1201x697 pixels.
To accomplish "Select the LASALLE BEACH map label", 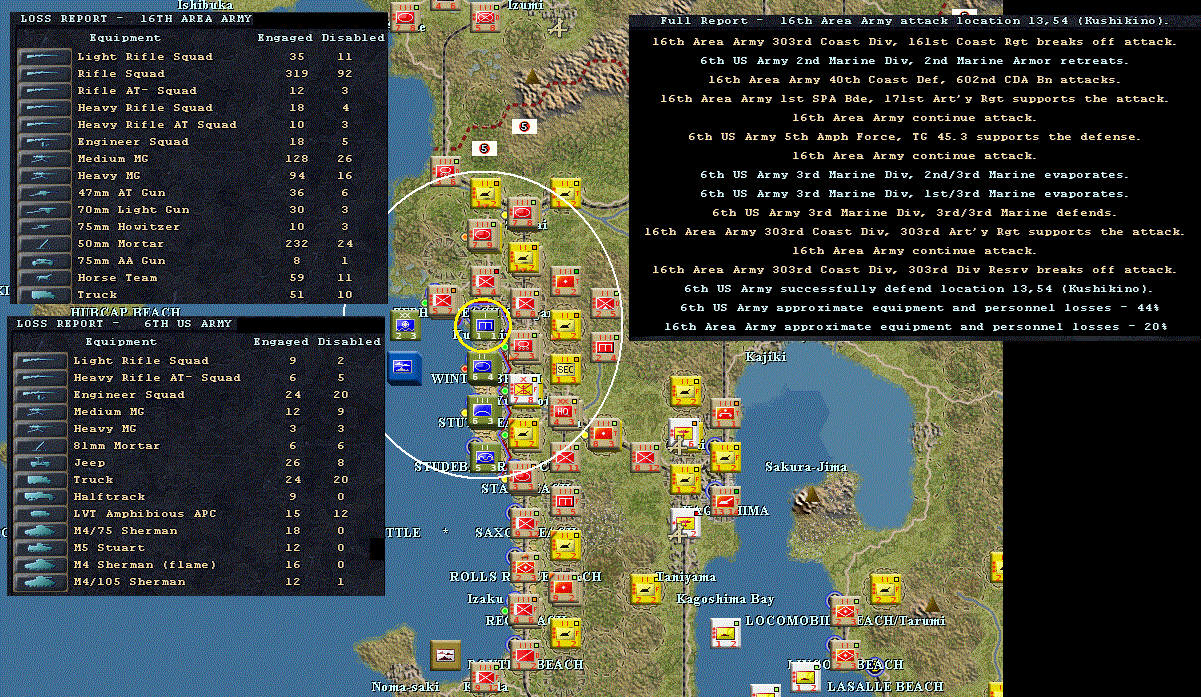I will (885, 686).
